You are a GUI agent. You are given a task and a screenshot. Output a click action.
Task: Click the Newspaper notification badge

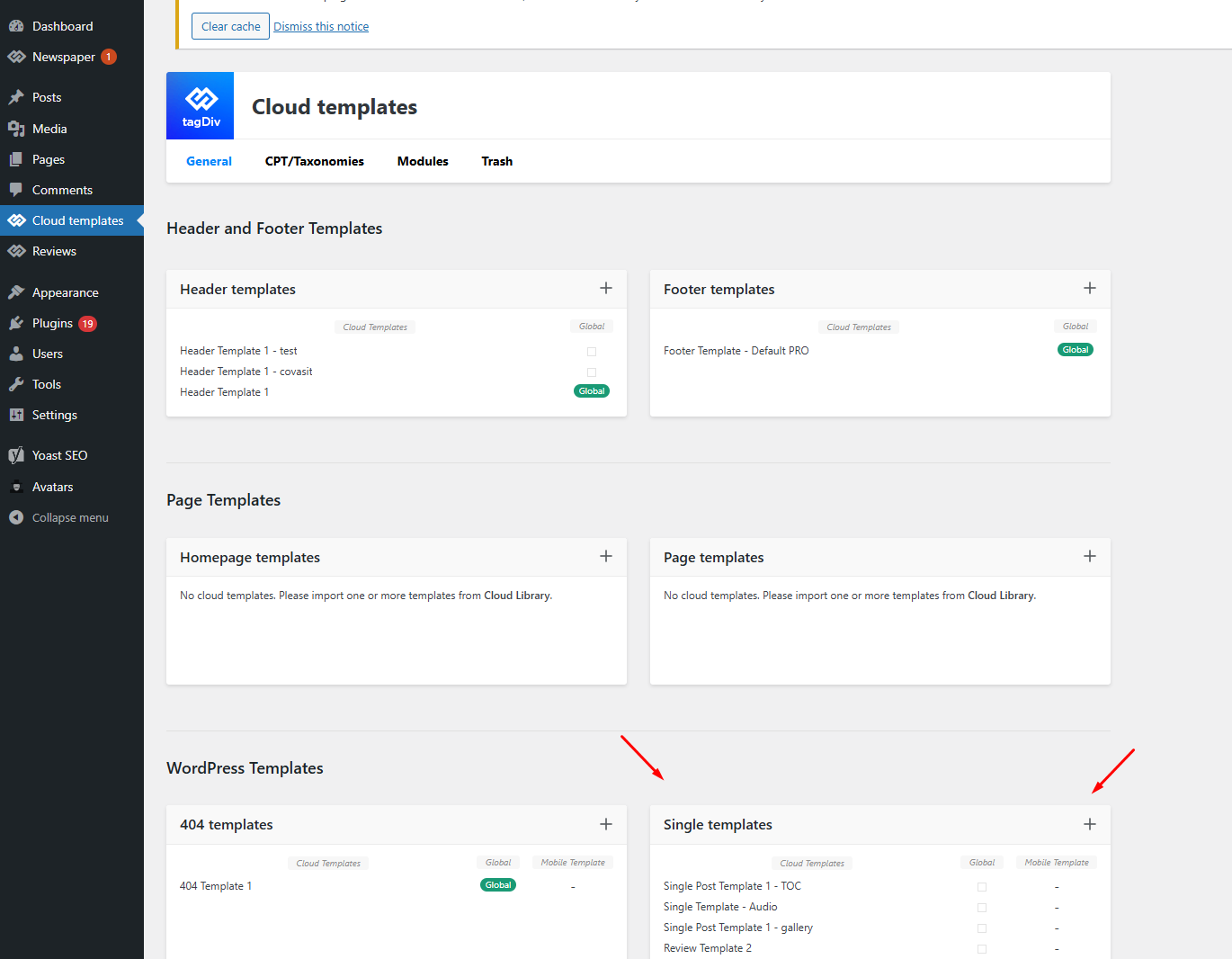109,57
